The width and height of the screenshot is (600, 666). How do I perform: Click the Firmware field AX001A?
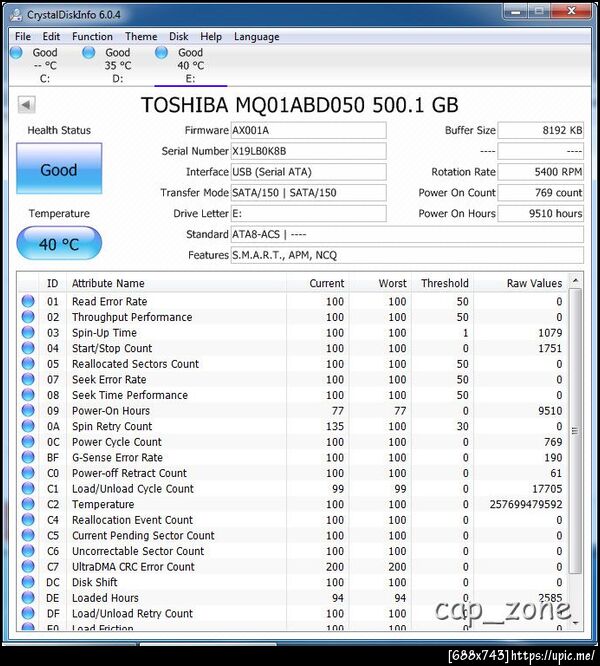tap(308, 130)
